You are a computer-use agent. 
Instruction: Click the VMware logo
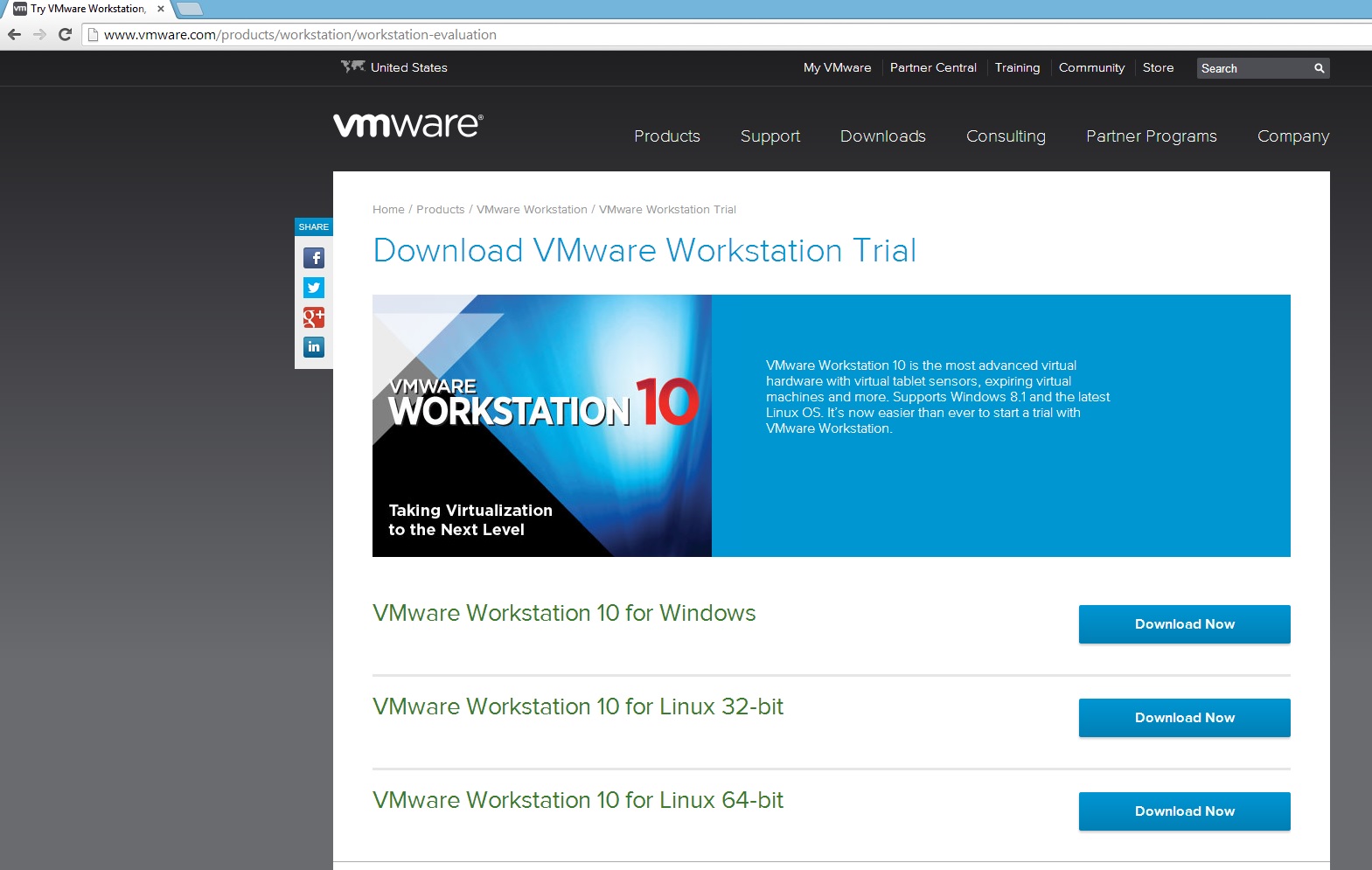pyautogui.click(x=407, y=125)
